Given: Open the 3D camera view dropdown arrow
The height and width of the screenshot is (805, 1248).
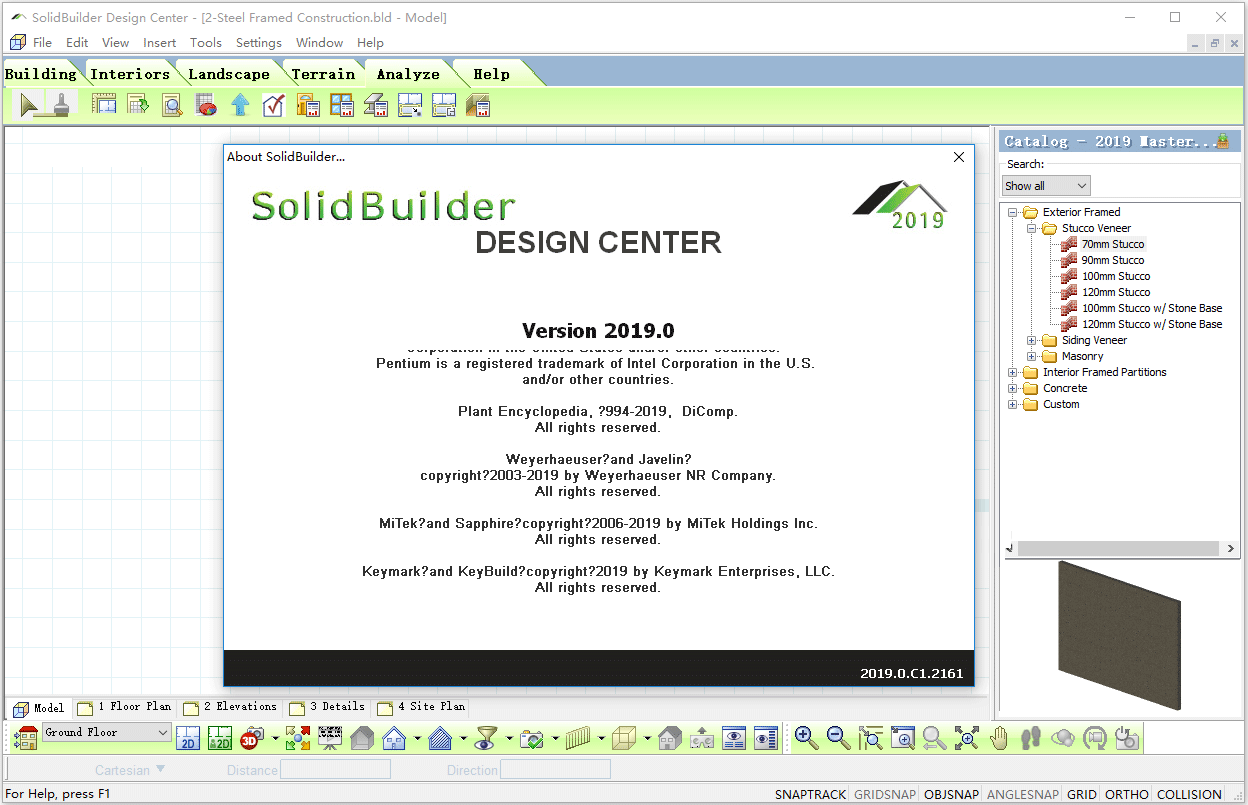Looking at the screenshot, I should pyautogui.click(x=275, y=740).
